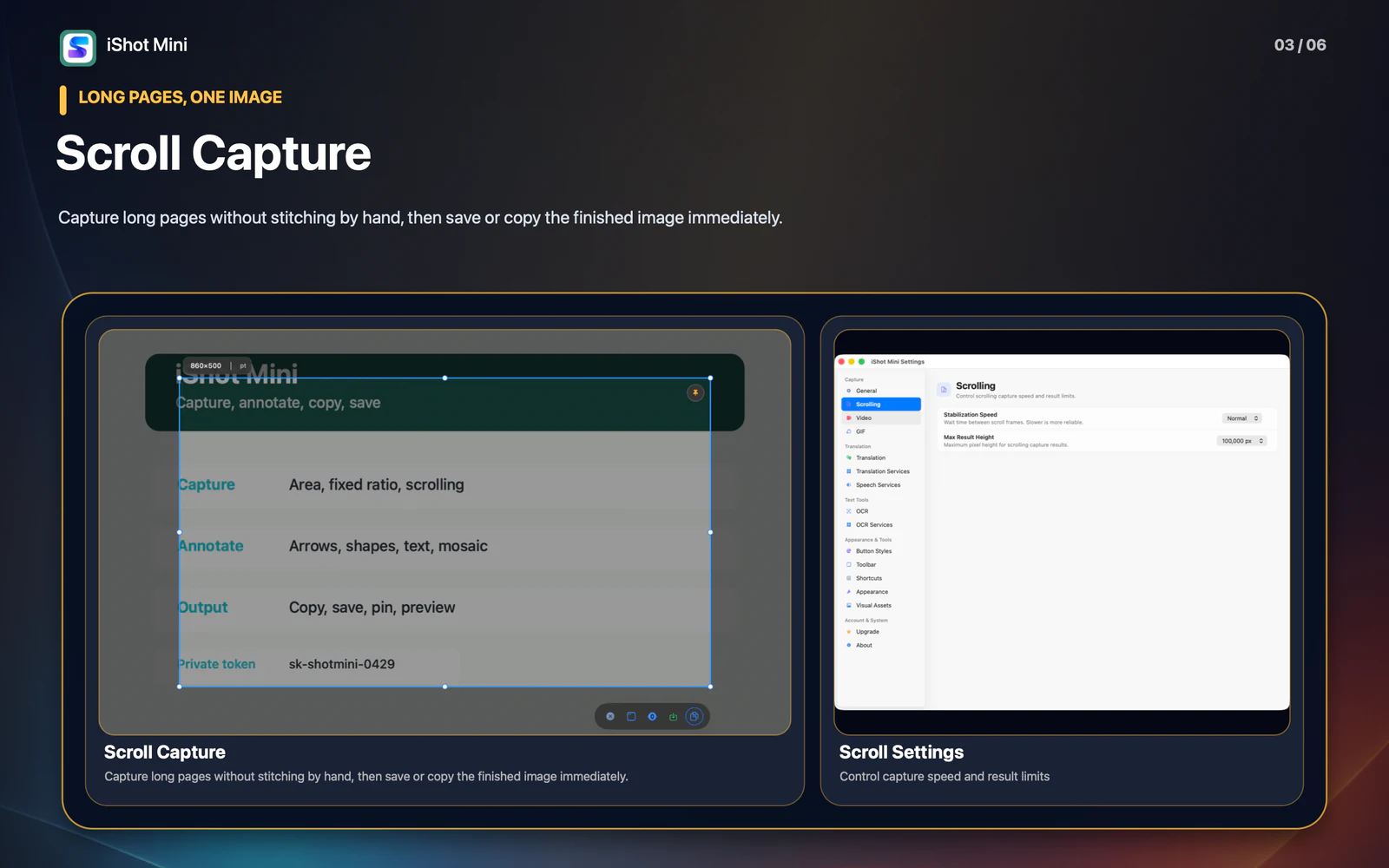Click the star icon beside Upgrade
Screen dimensions: 1389x868
tap(848, 632)
